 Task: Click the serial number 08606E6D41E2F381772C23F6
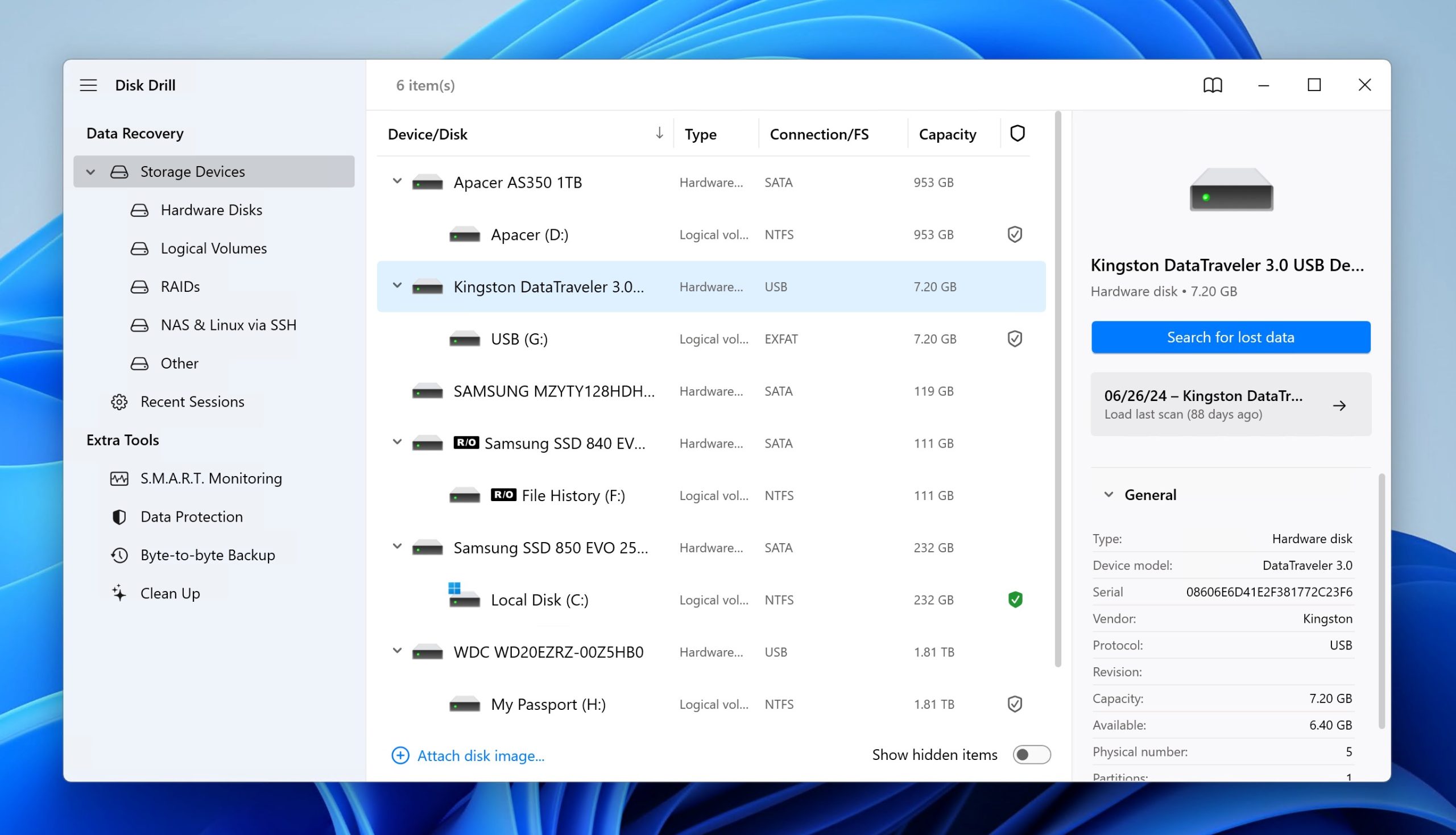coord(1268,592)
